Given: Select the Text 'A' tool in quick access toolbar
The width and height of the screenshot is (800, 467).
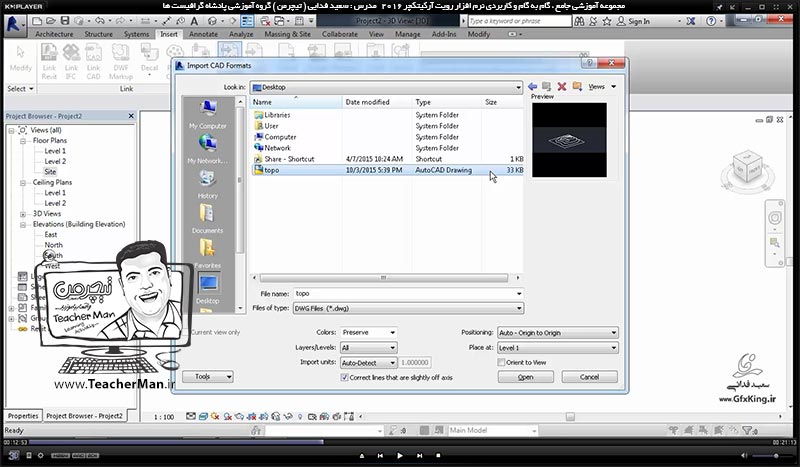Looking at the screenshot, I should [194, 21].
